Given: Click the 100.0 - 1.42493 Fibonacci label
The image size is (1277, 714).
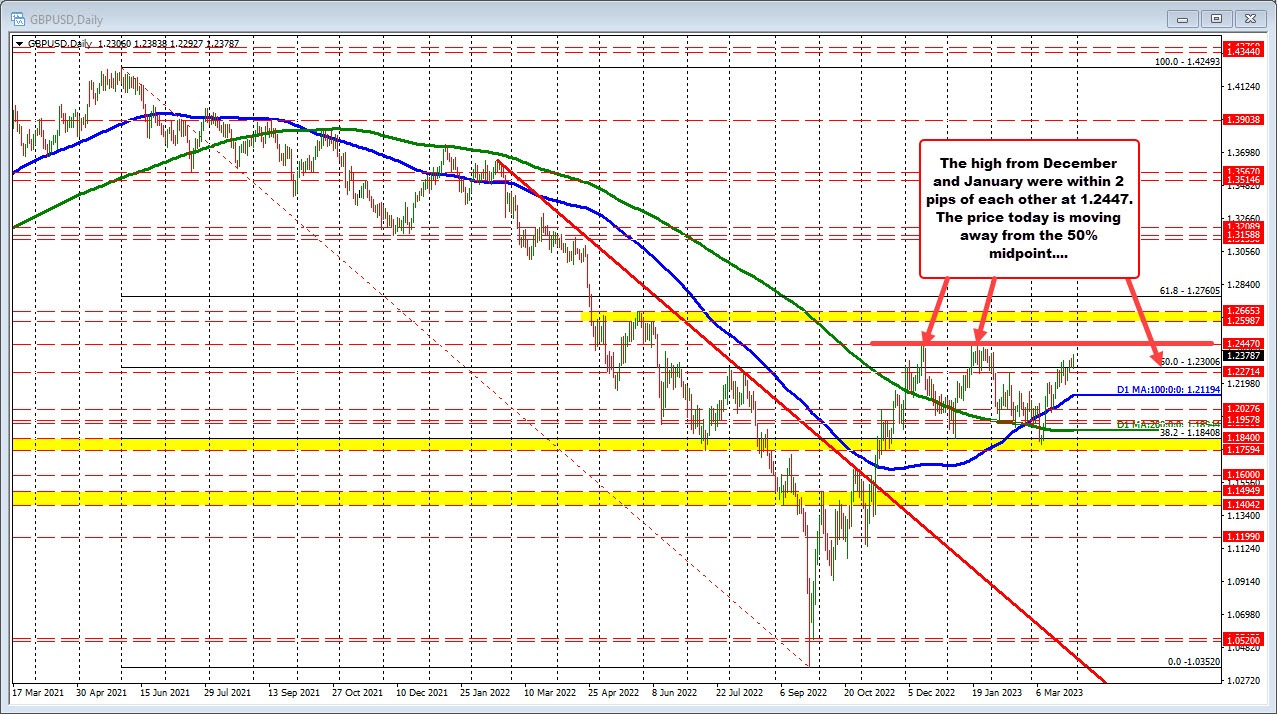Looking at the screenshot, I should (1186, 61).
